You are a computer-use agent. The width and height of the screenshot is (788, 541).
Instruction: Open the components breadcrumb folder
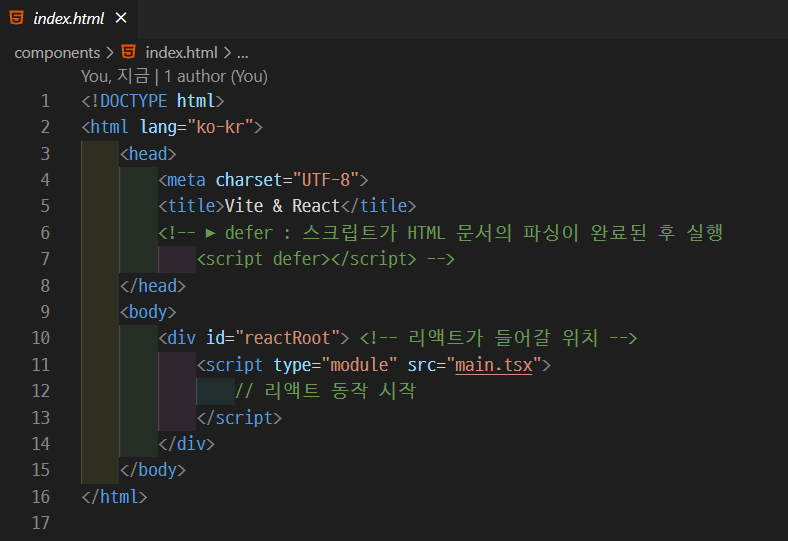[57, 53]
